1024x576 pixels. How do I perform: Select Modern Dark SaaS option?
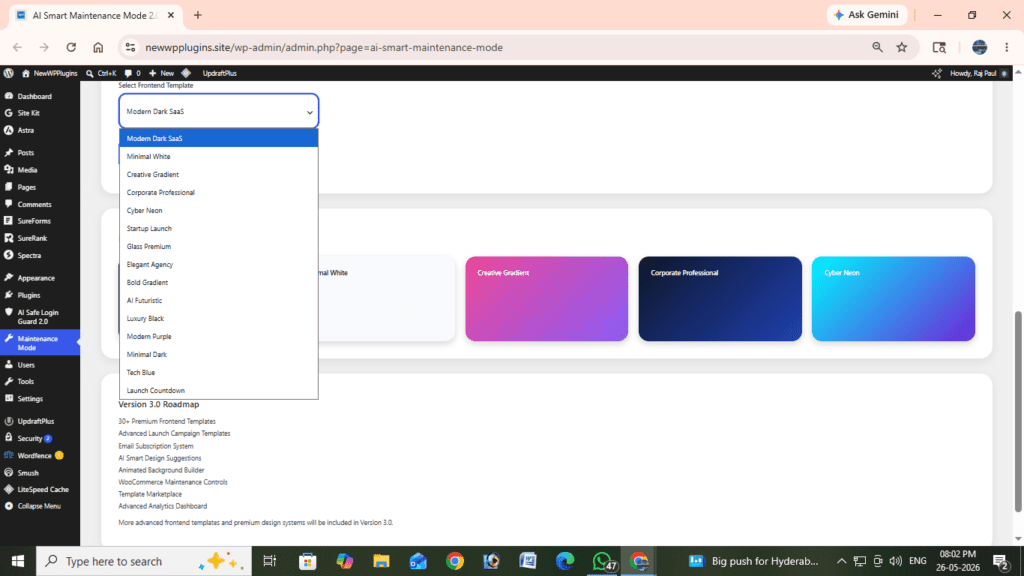click(219, 138)
